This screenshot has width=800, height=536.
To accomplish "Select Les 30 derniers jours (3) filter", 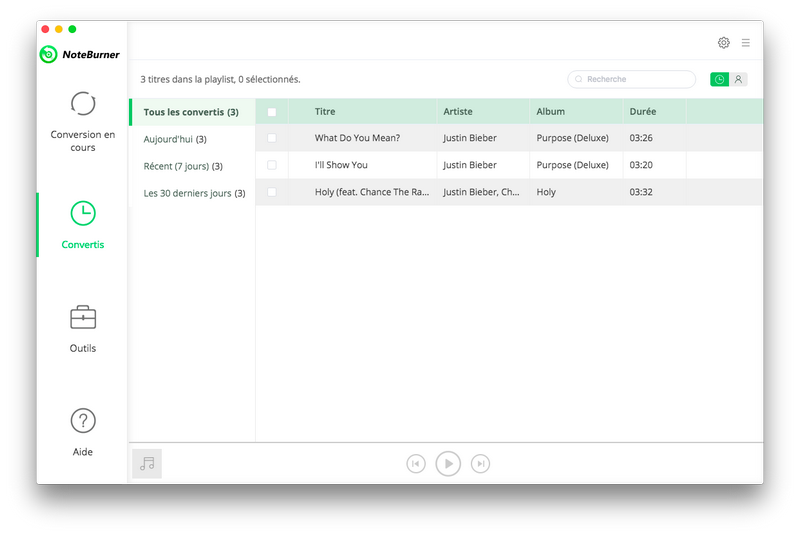I will 194,193.
